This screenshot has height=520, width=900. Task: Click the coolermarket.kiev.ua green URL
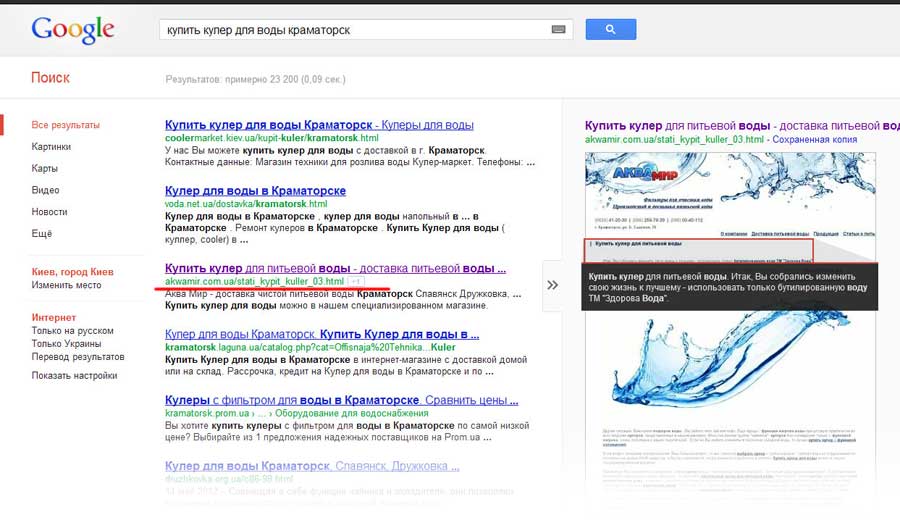click(x=271, y=138)
